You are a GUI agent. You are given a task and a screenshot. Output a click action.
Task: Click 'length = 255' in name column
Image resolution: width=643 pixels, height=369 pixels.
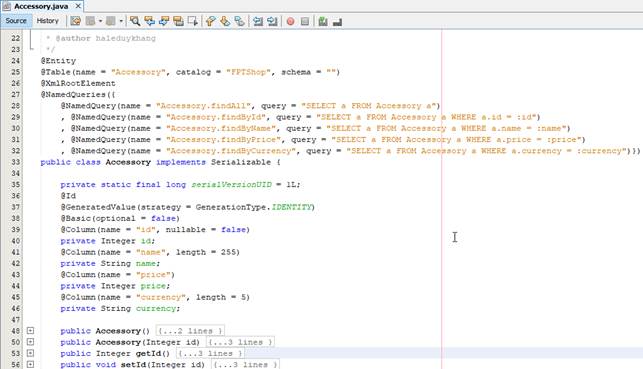tap(207, 252)
